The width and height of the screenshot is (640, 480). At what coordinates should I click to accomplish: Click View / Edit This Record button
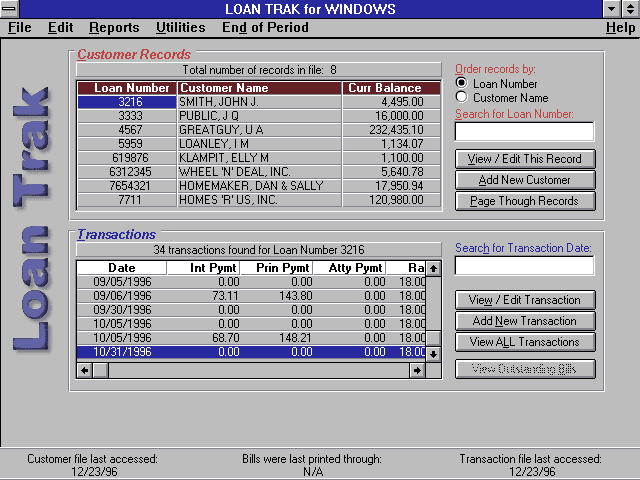[525, 159]
